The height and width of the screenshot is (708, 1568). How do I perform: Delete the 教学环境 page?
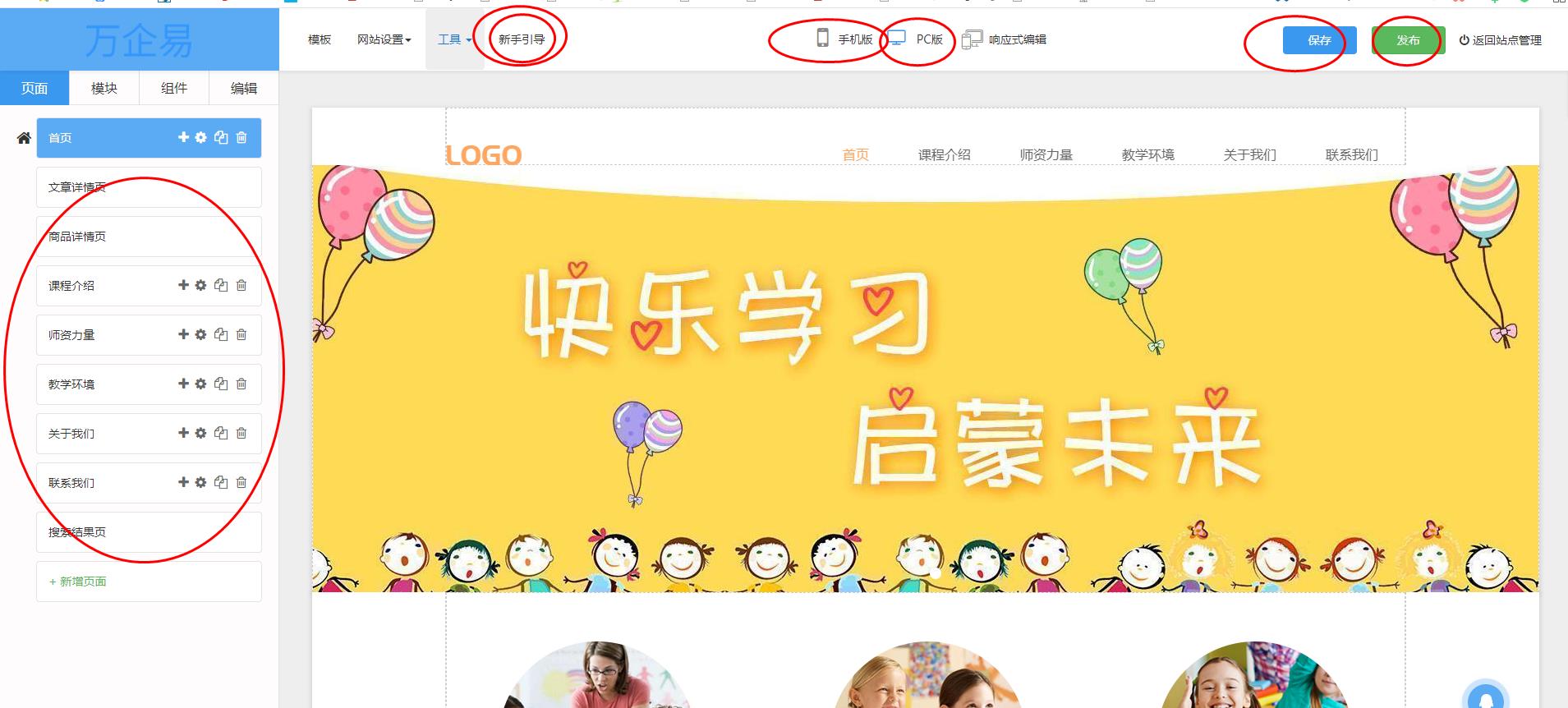[x=241, y=384]
